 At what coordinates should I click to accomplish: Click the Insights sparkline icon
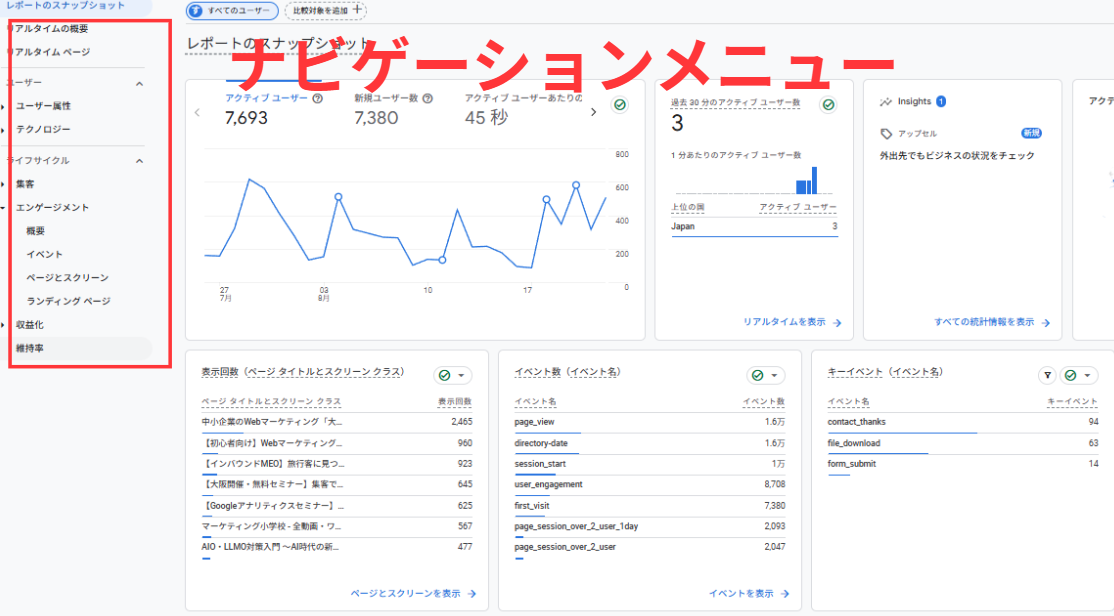885,102
